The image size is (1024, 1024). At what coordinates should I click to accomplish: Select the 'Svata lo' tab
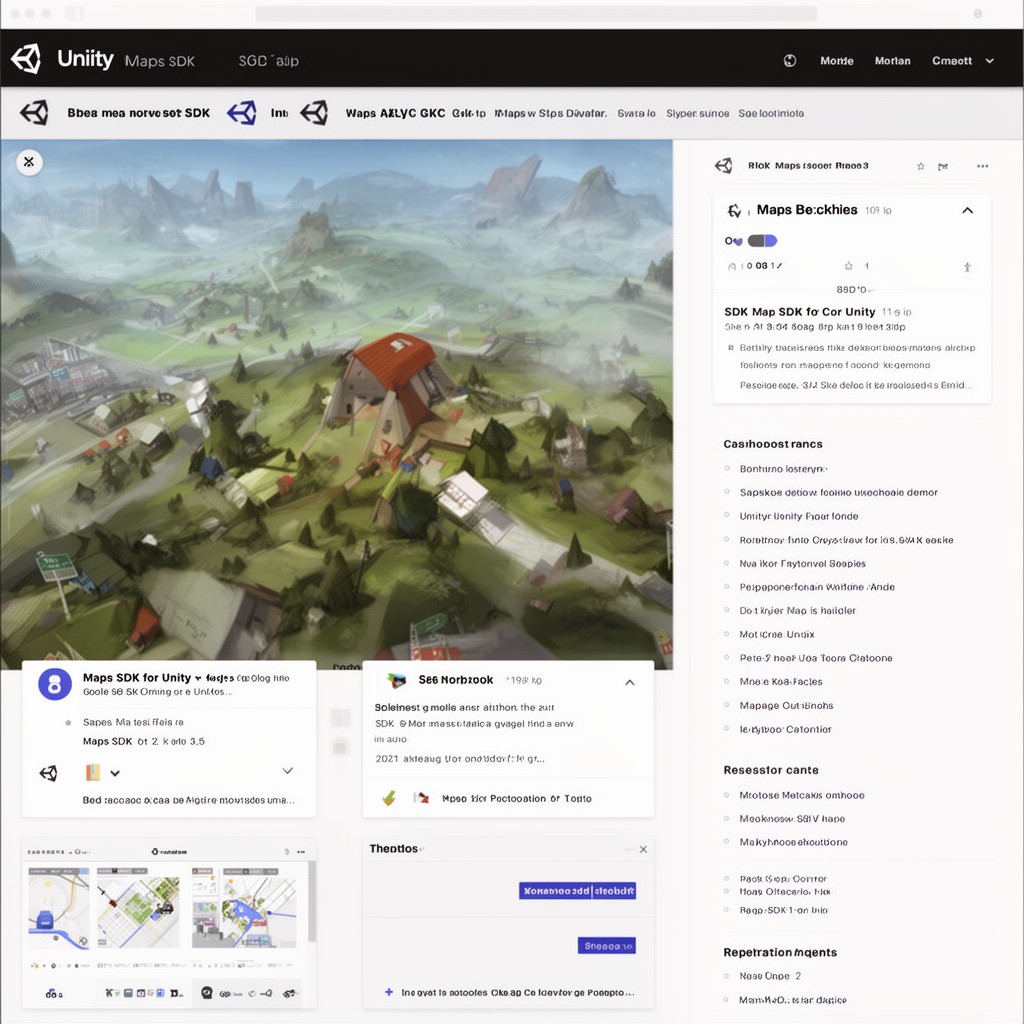636,113
